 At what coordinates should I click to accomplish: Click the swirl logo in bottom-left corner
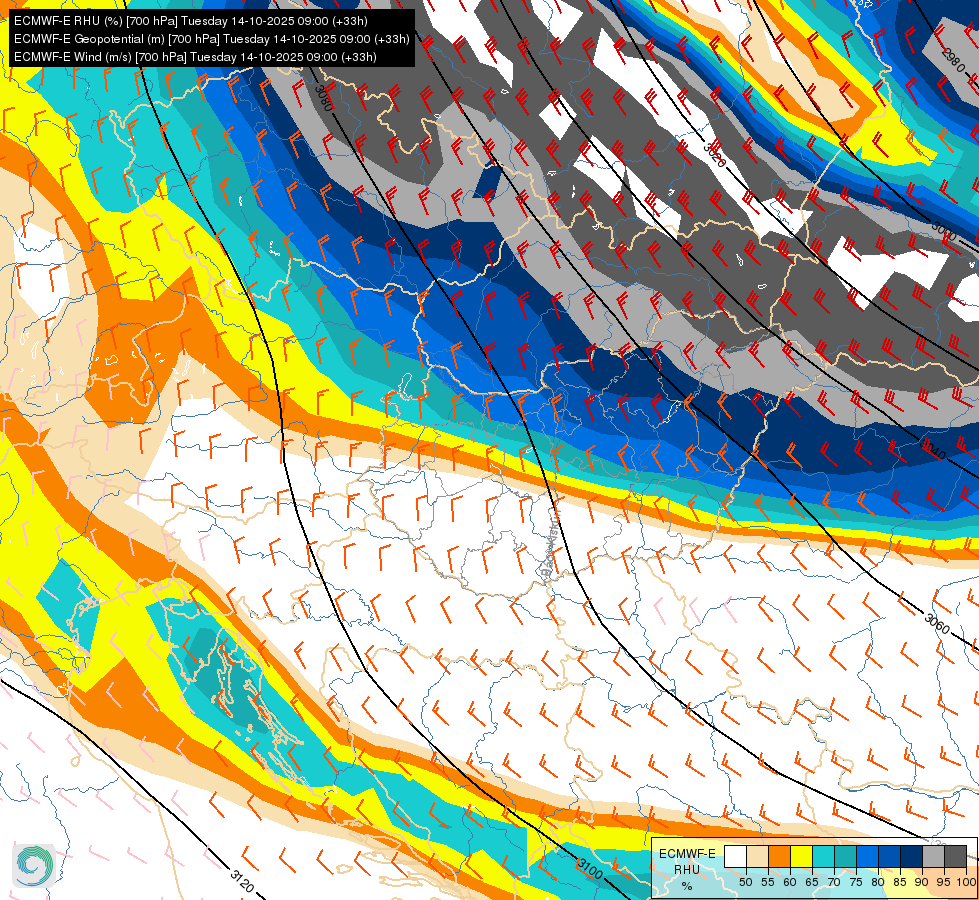click(34, 866)
